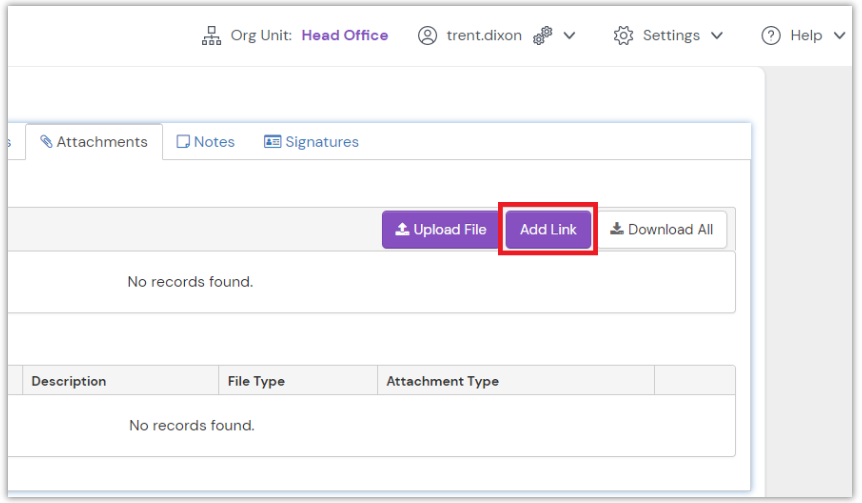
Task: Click the ID card icon on Signatures tab
Action: pos(272,142)
